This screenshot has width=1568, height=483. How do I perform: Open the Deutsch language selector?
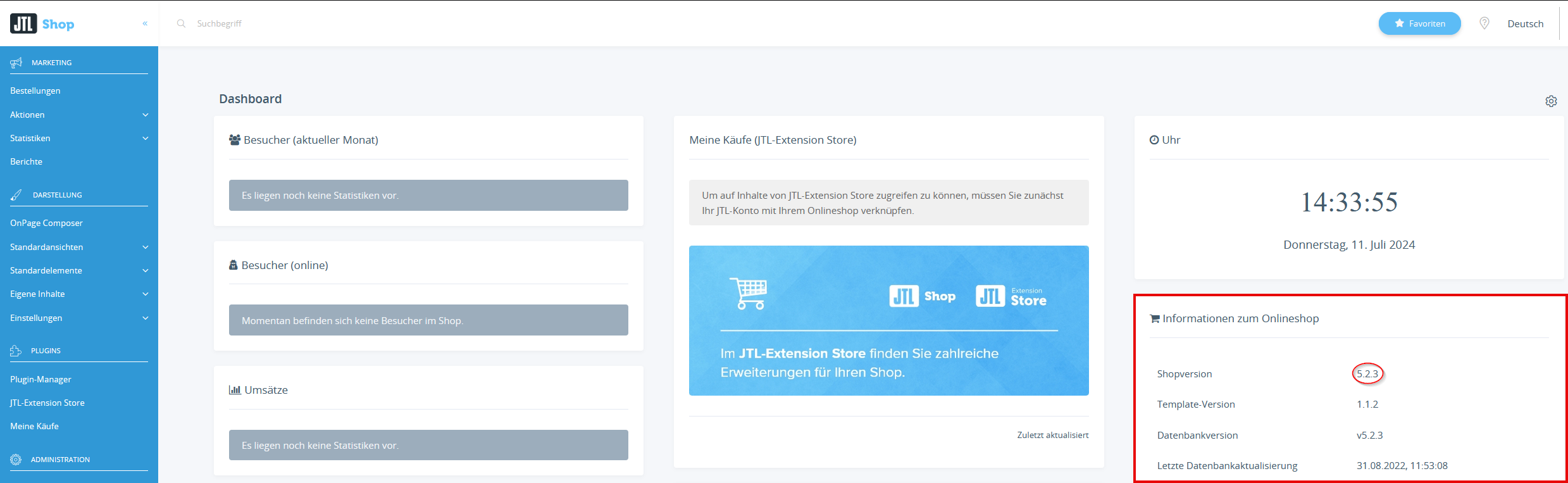coord(1525,24)
